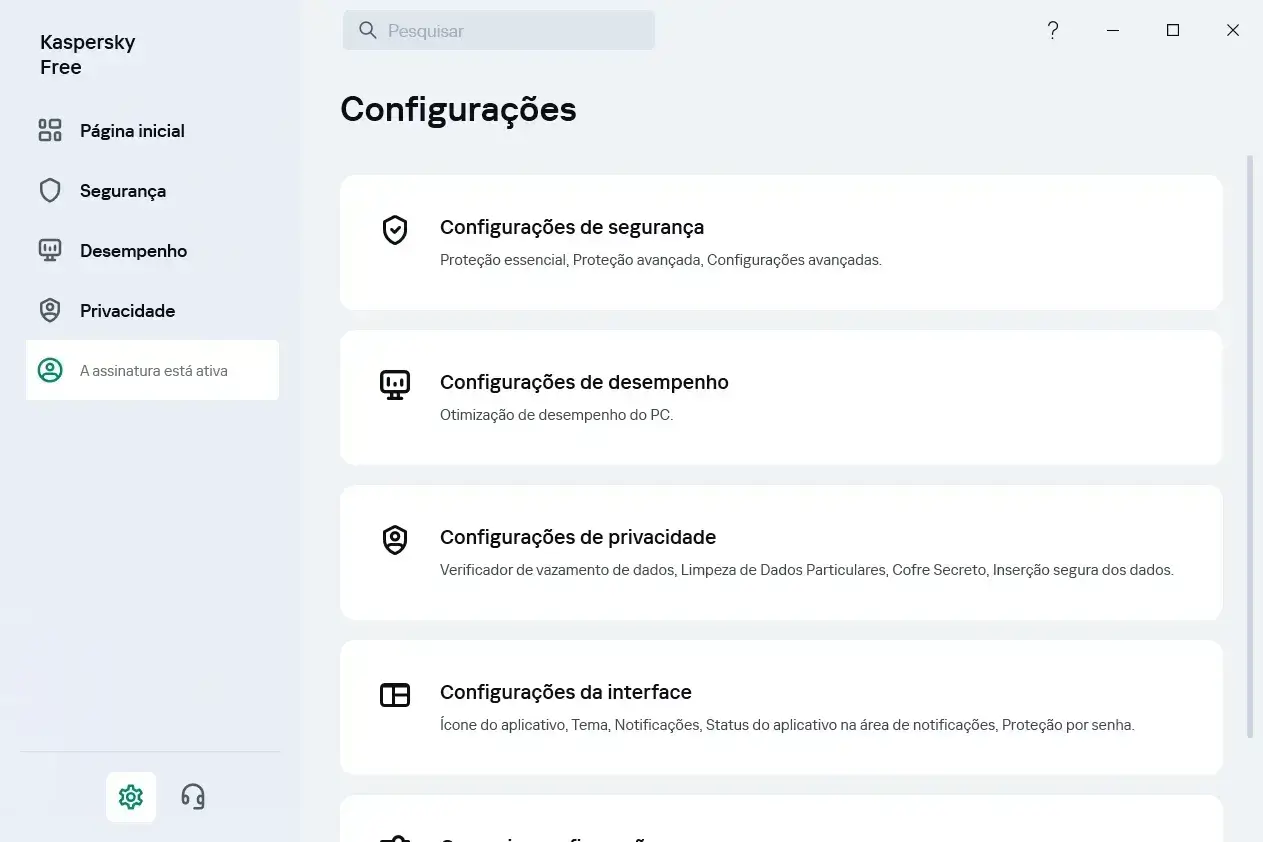Click the privacy settings shield icon

point(395,540)
